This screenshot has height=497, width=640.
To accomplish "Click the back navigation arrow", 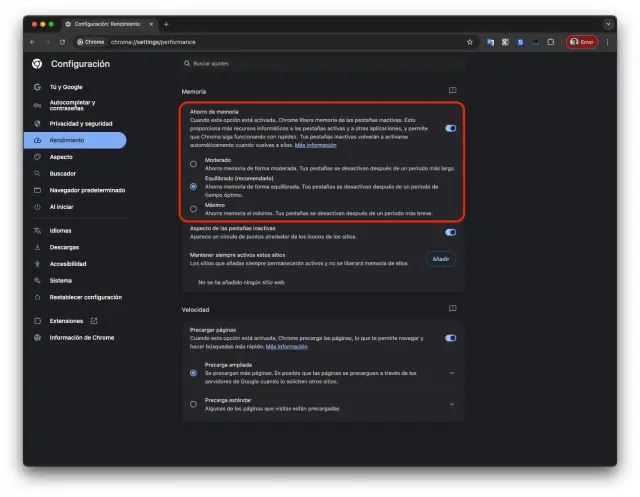I will (x=32, y=42).
